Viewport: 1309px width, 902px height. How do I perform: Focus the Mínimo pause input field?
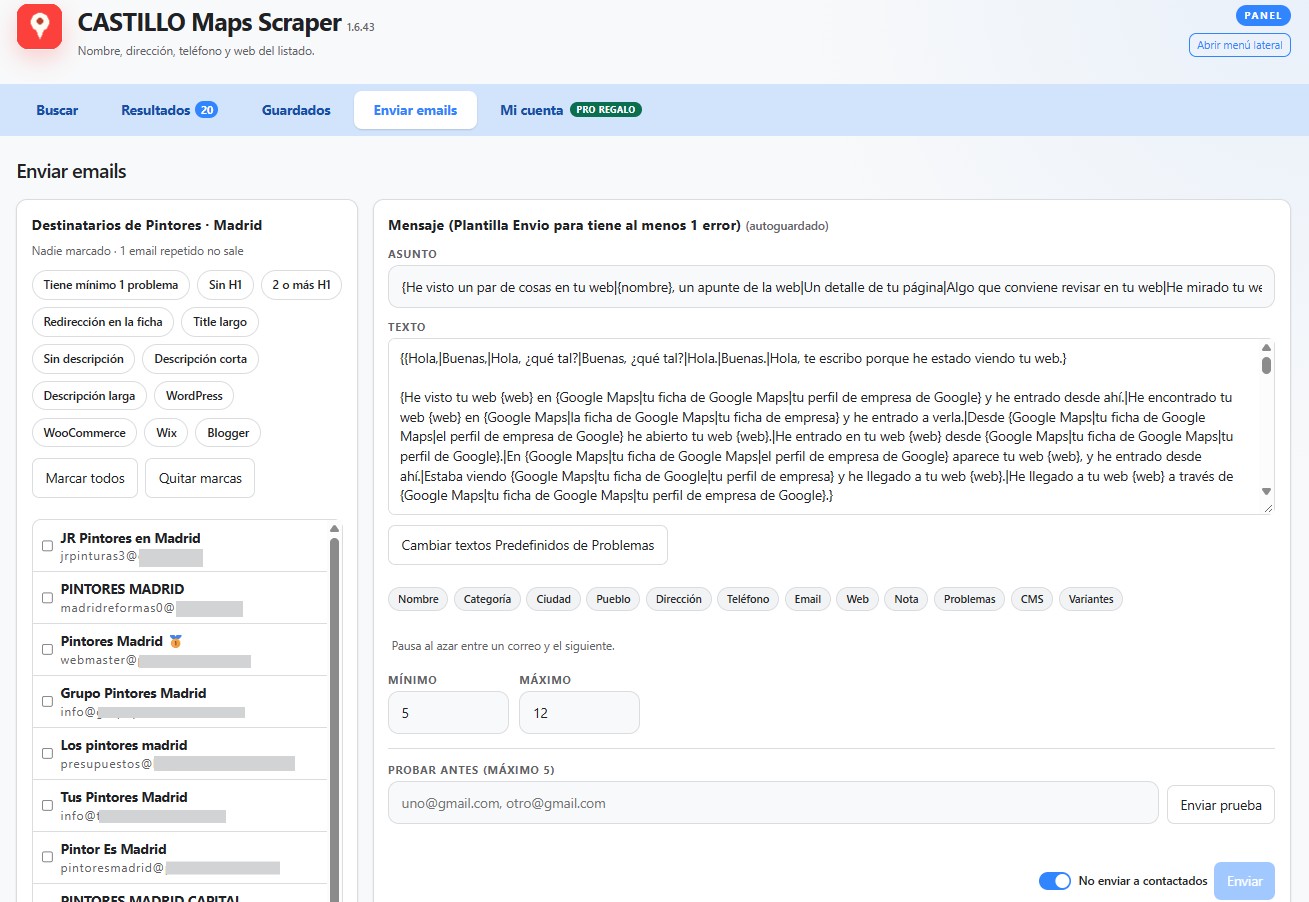[448, 713]
